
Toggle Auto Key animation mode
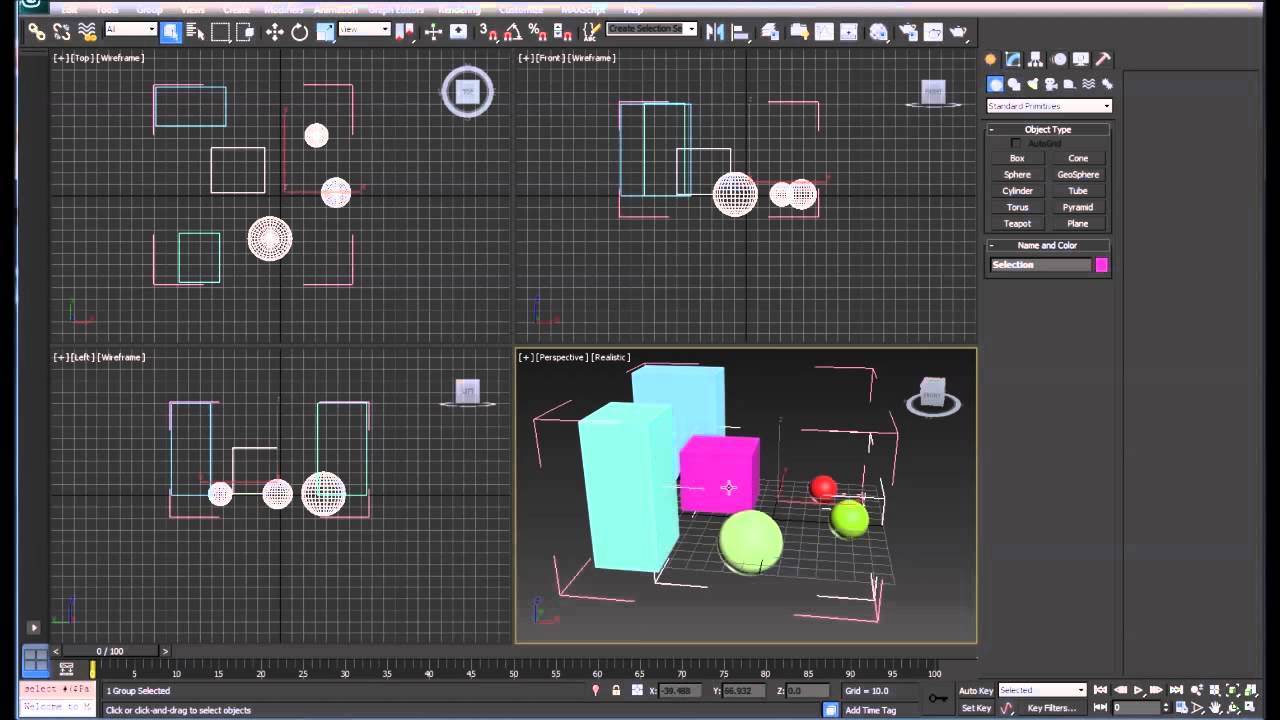coord(976,690)
